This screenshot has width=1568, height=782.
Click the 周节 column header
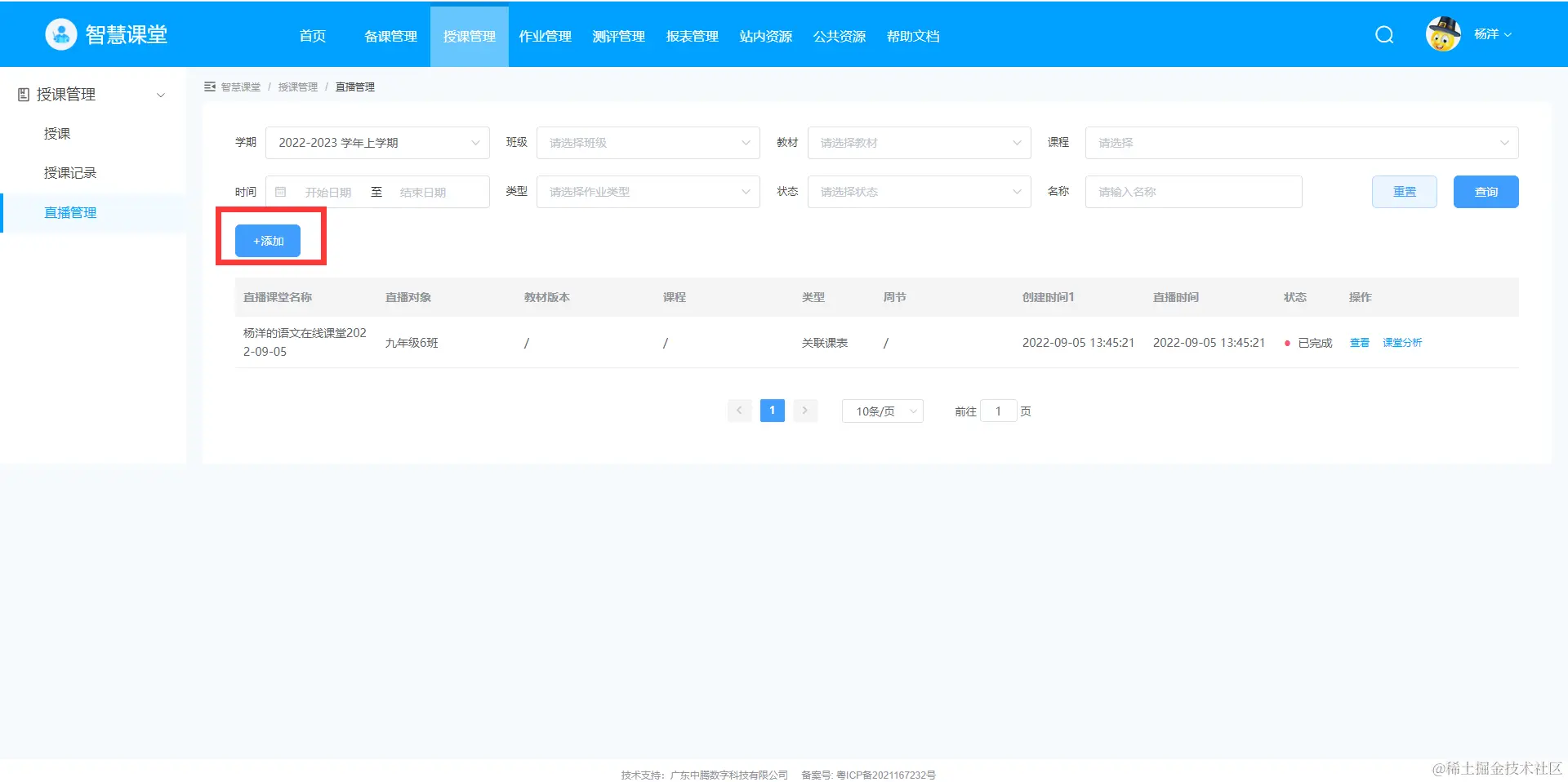pos(894,297)
